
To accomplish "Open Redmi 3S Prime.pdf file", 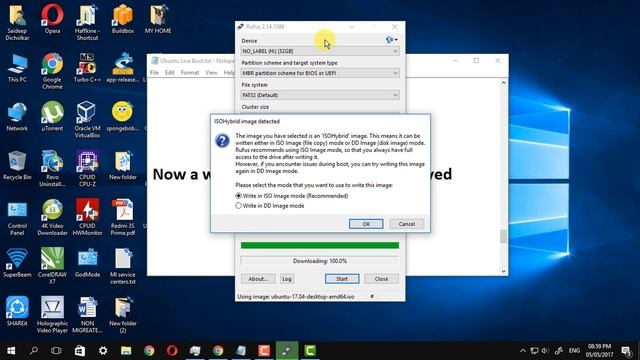I will point(122,217).
